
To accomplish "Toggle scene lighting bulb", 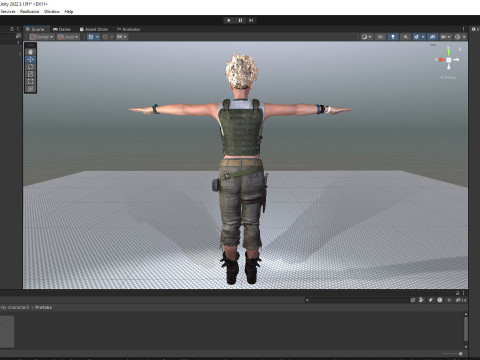I will pos(393,37).
